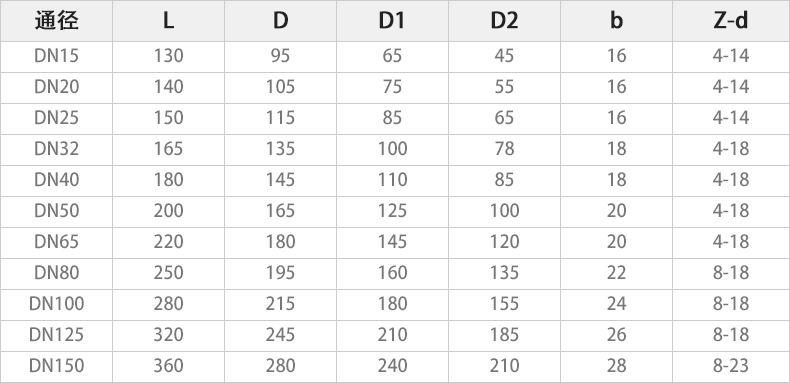Select D1 value 125 in DN50 row
The height and width of the screenshot is (383, 790).
tap(392, 211)
